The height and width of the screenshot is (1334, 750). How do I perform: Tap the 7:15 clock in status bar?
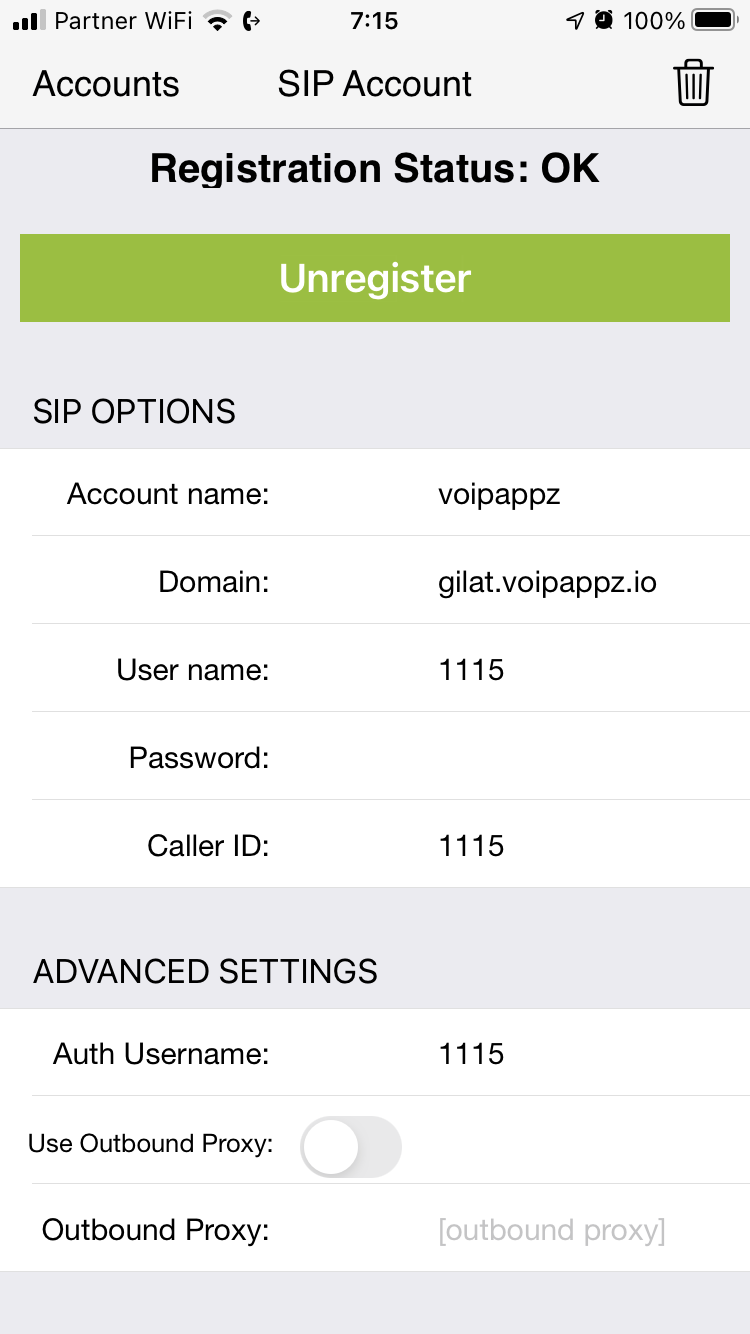tap(374, 21)
